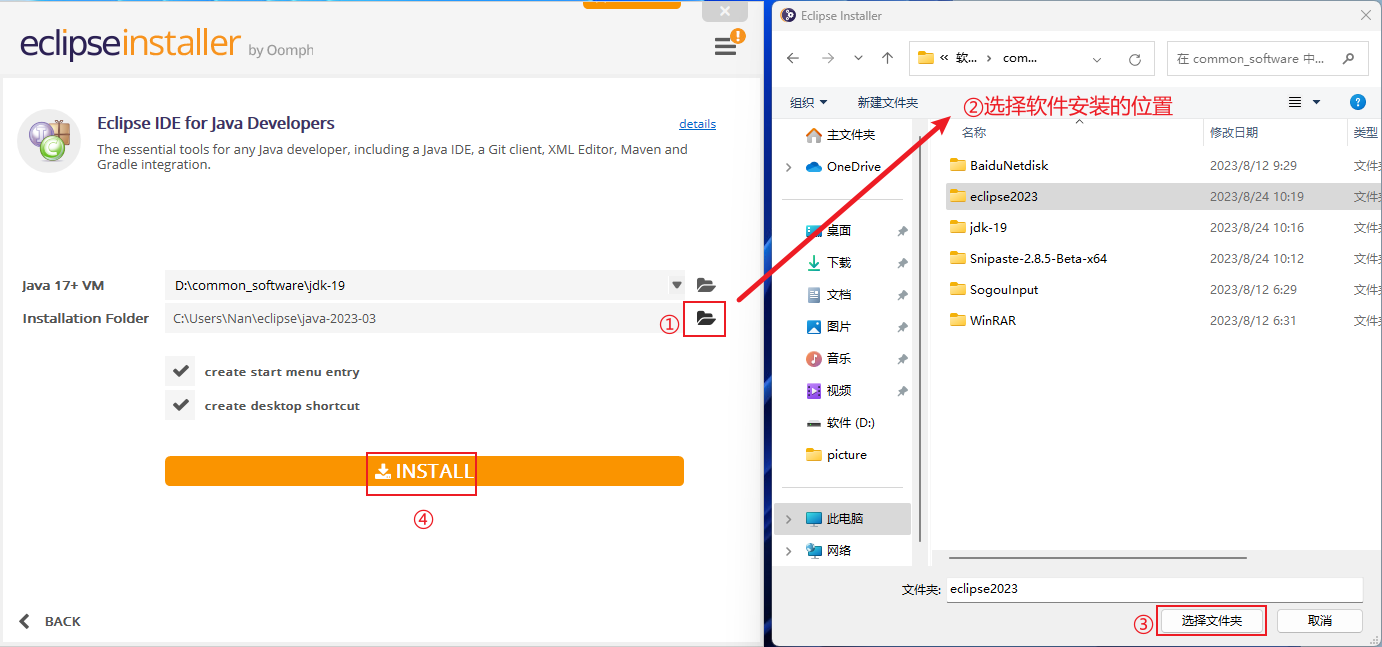Expand the address bar path dropdown
The image size is (1382, 647).
(1098, 58)
